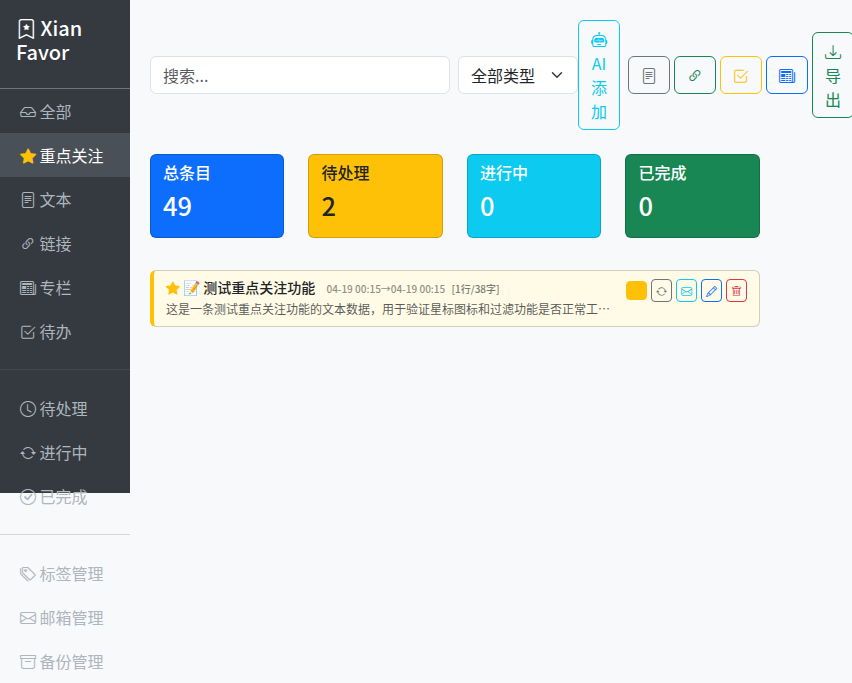Toggle star on 测试重点关注功能 entry
The width and height of the screenshot is (852, 683).
click(x=173, y=289)
